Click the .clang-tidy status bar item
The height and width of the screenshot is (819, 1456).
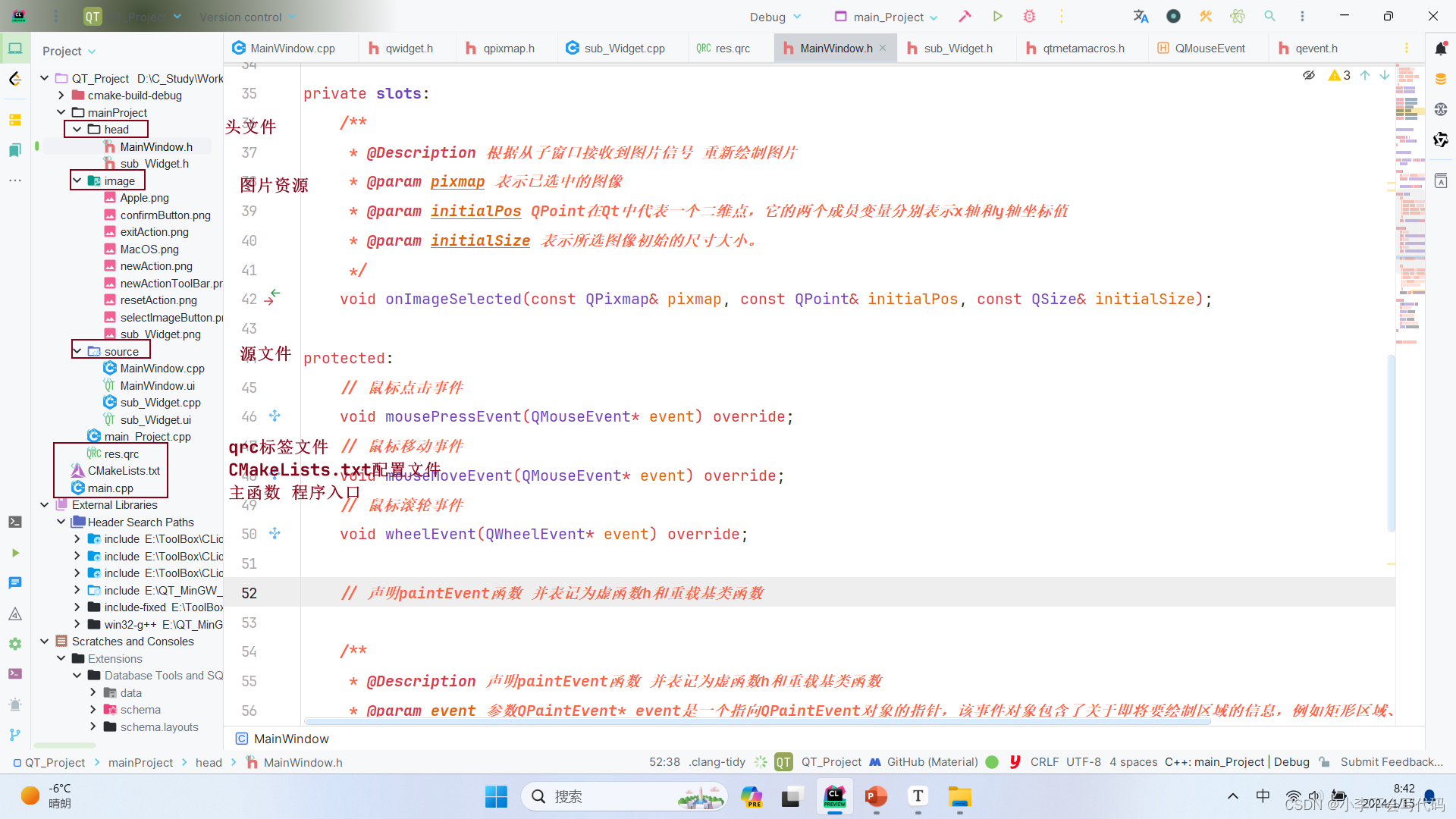717,762
